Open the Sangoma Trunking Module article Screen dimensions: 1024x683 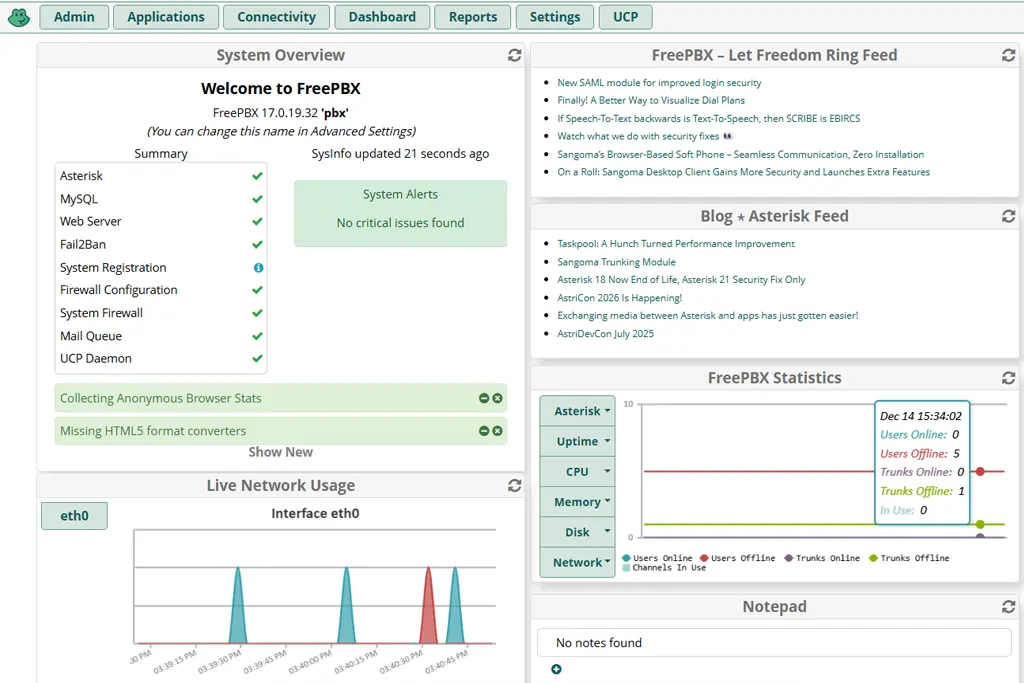click(616, 262)
